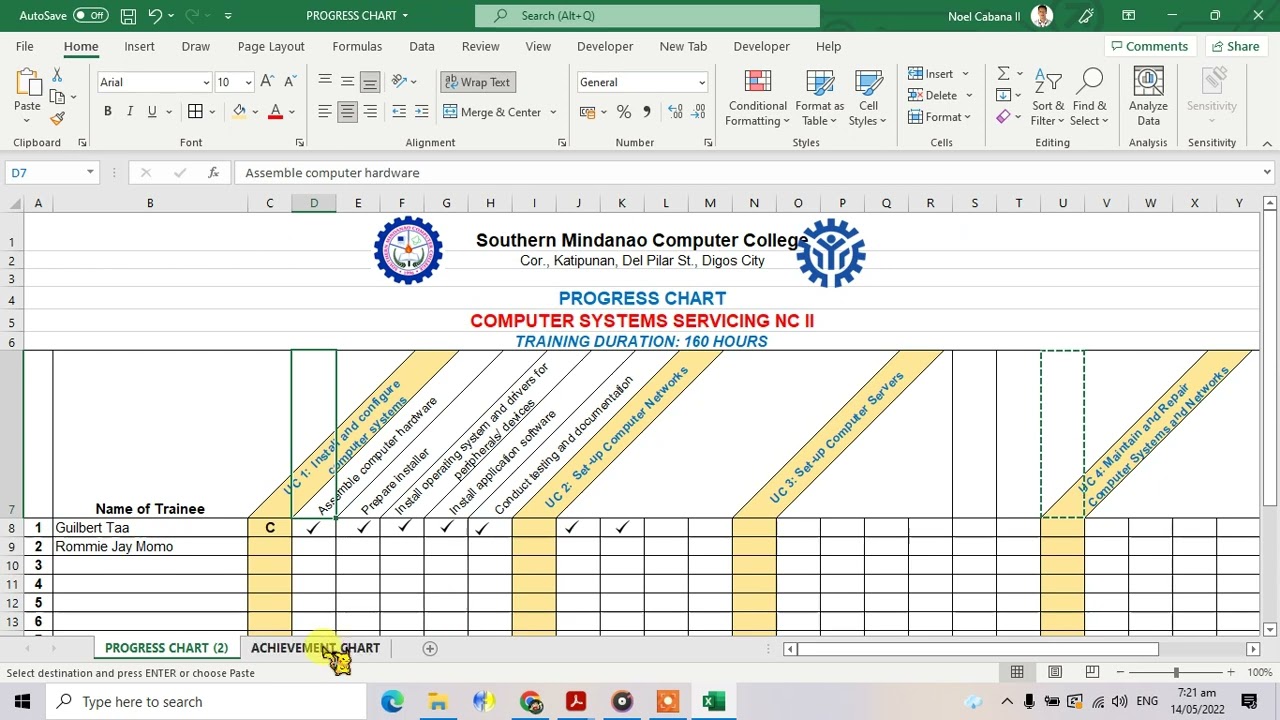This screenshot has width=1280, height=720.
Task: Toggle Bottom Align
Action: click(x=370, y=82)
